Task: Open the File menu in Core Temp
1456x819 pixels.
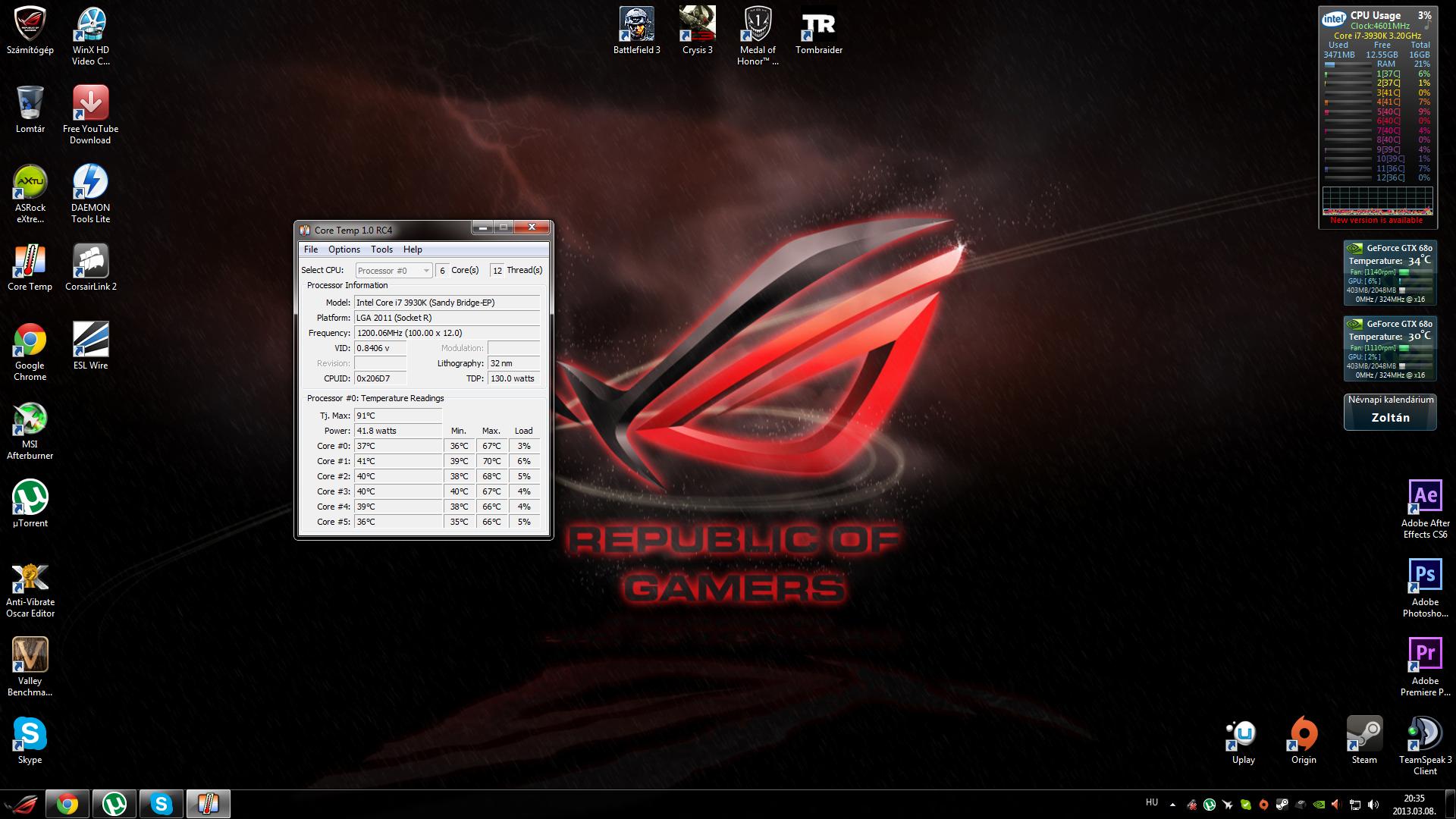Action: [311, 249]
